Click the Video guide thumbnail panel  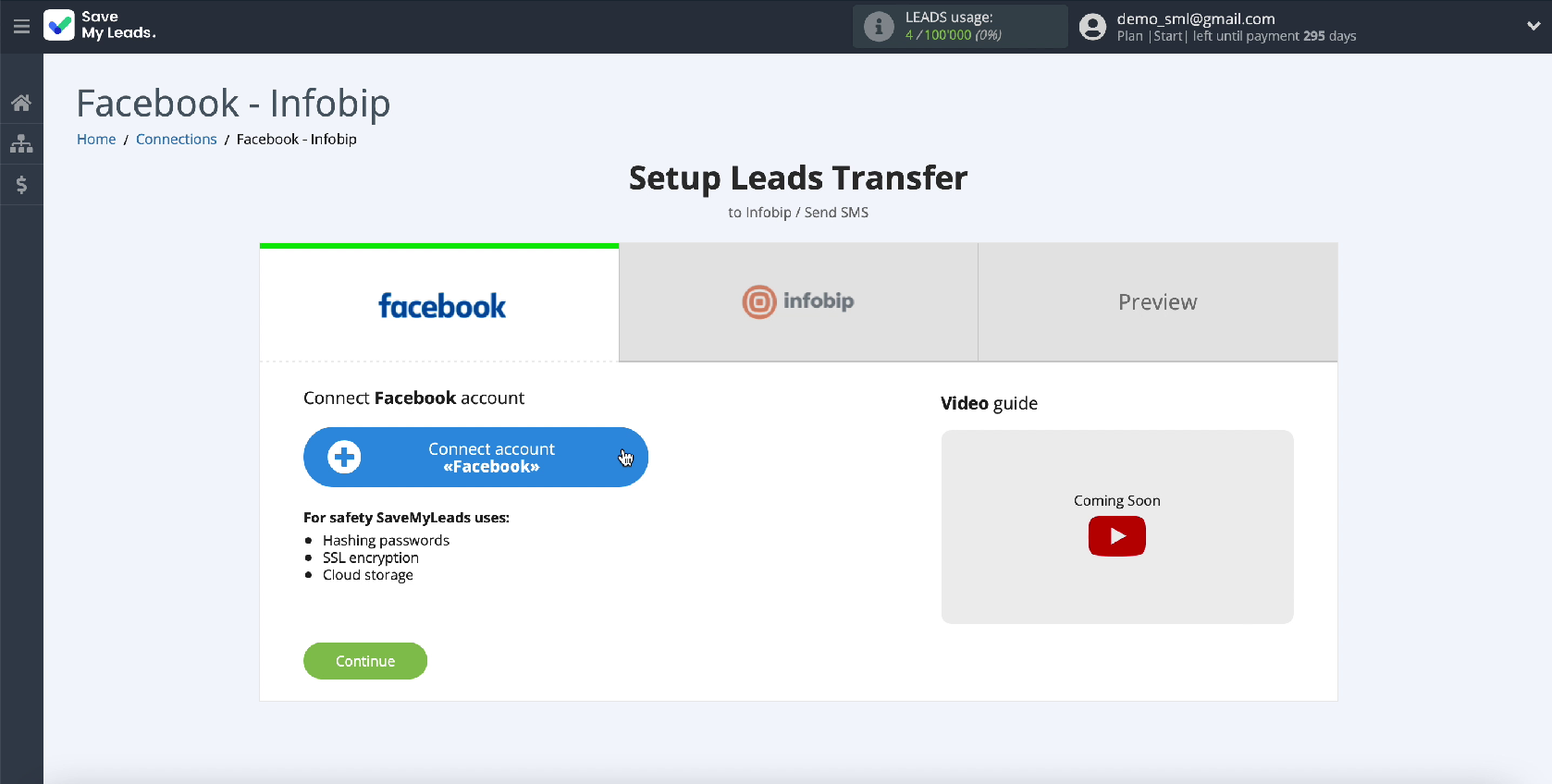(x=1117, y=527)
